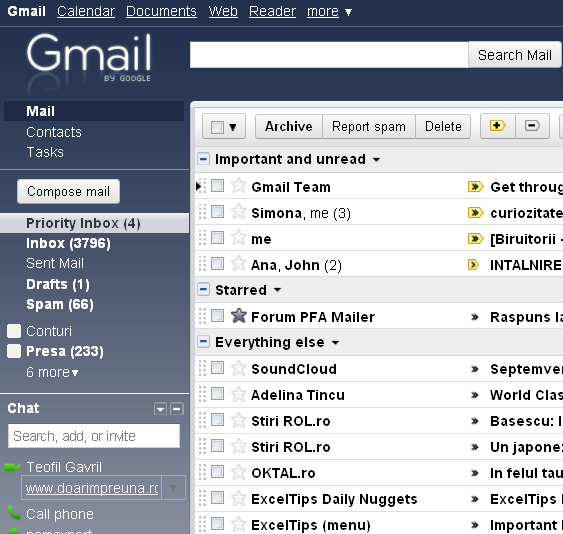Click importance marker on Forum PFA Mailer row
Viewport: 563px width, 534px height.
pos(475,317)
